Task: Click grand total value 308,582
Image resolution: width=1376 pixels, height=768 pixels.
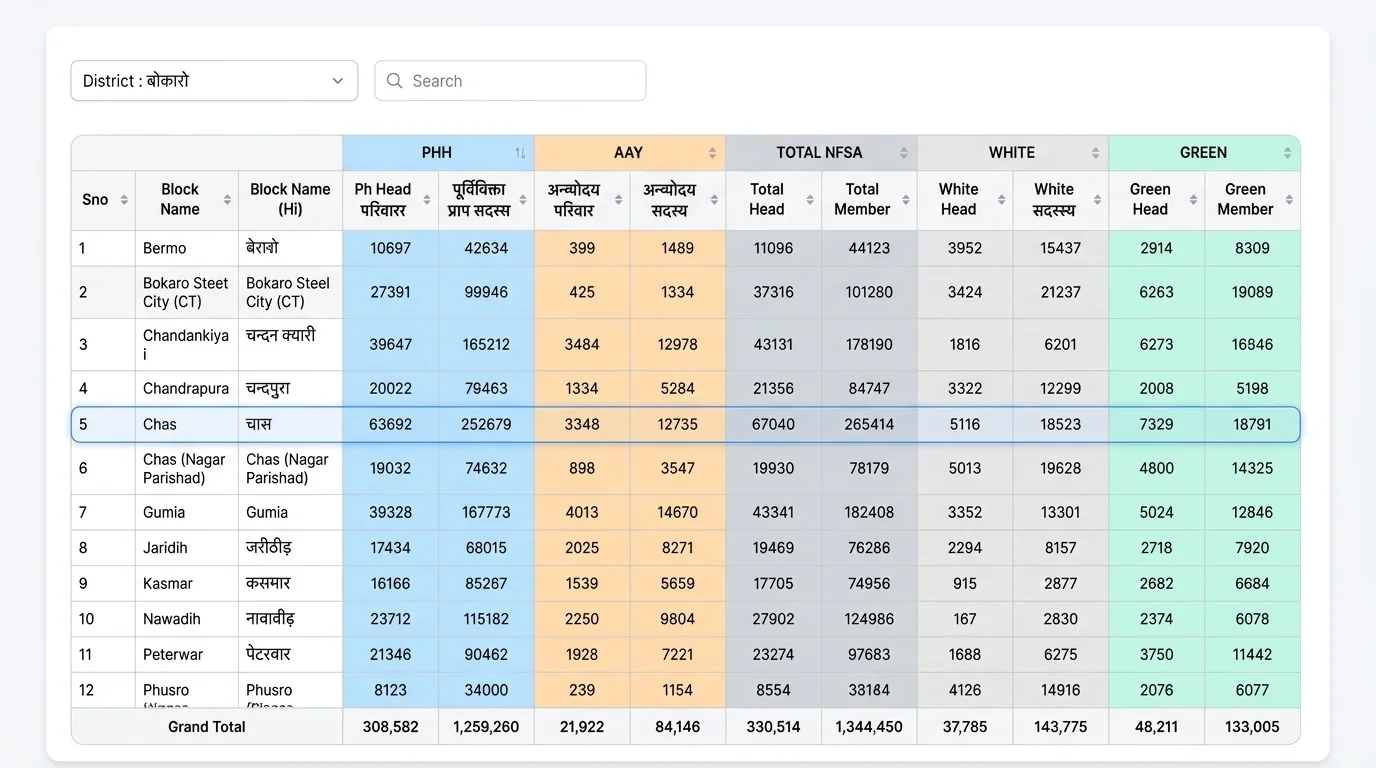Action: tap(390, 727)
